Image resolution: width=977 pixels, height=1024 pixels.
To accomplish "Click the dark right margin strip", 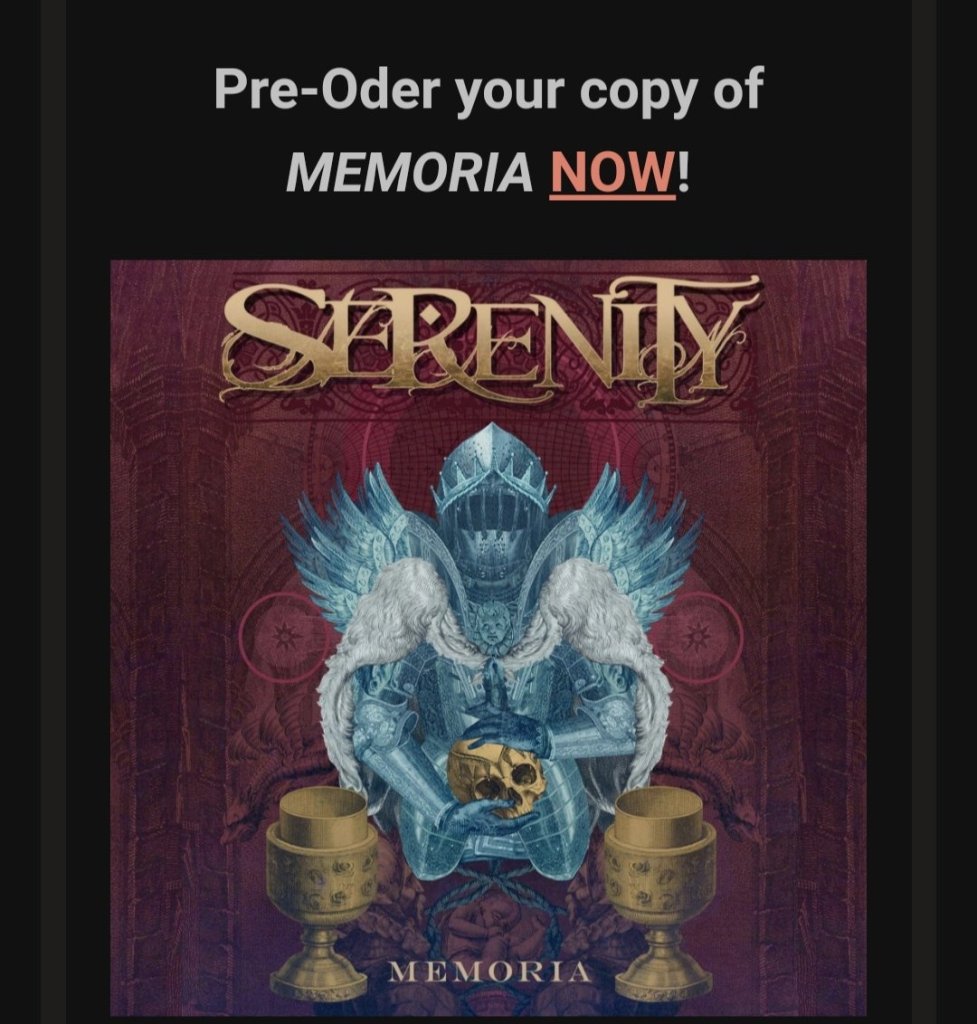I will pyautogui.click(x=923, y=512).
